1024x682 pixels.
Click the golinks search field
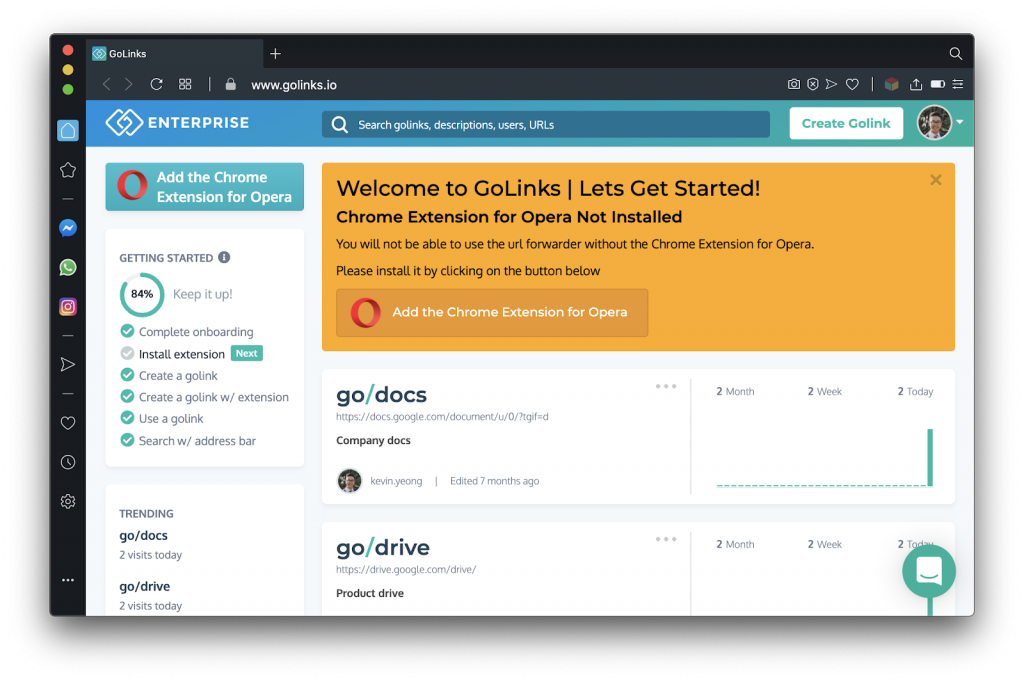tap(545, 124)
